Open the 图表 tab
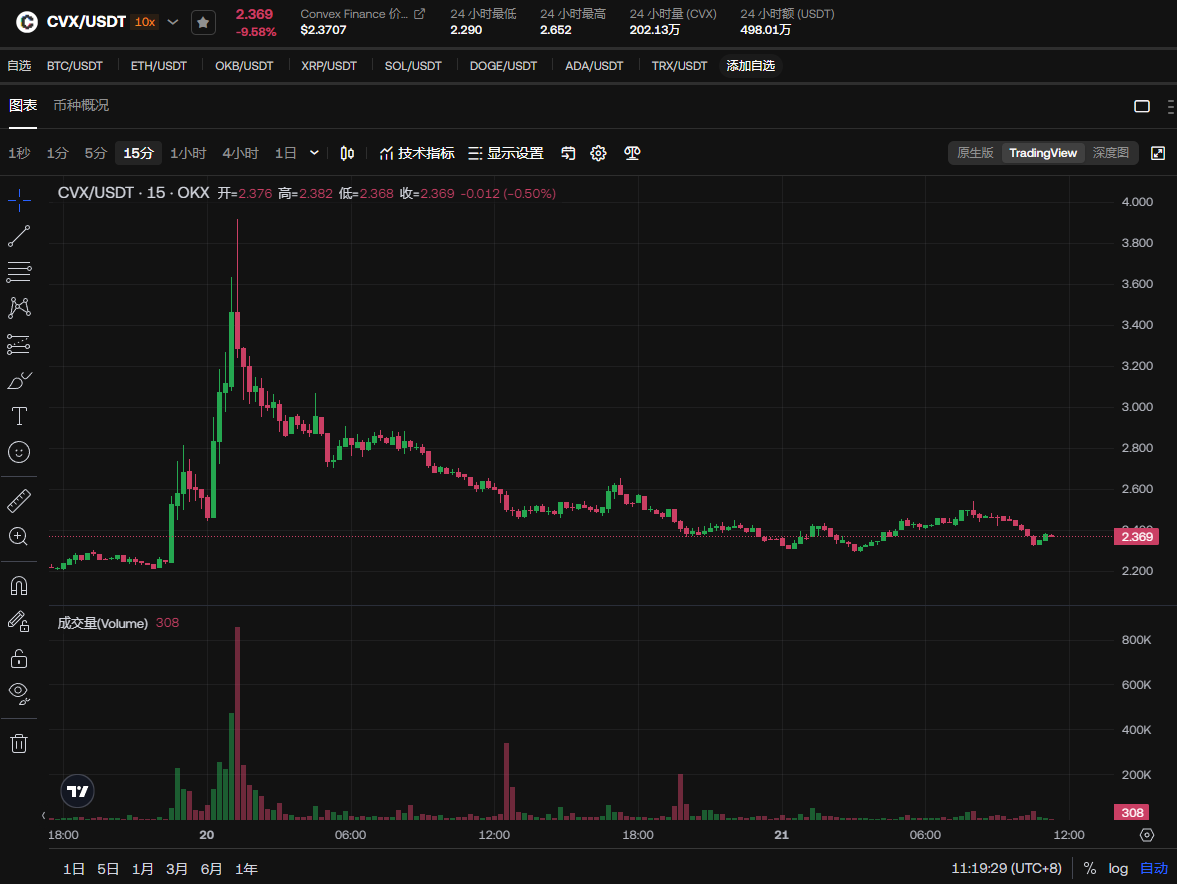Viewport: 1177px width, 884px height. pyautogui.click(x=23, y=105)
